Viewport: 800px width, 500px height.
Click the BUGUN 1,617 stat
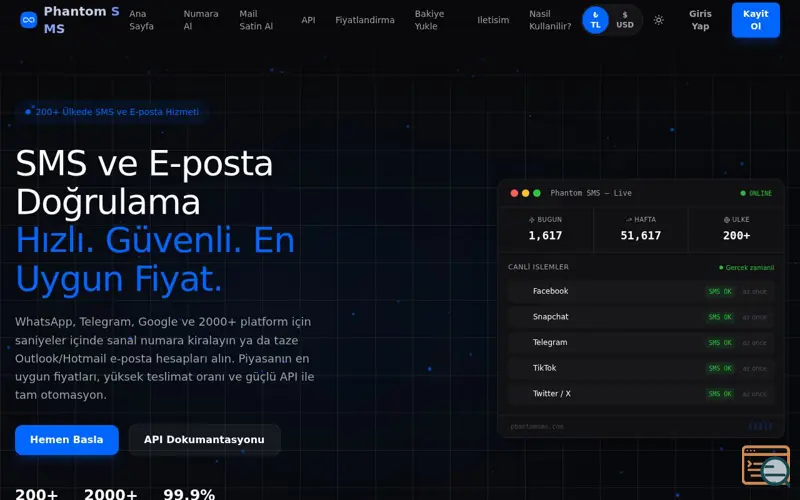[545, 228]
